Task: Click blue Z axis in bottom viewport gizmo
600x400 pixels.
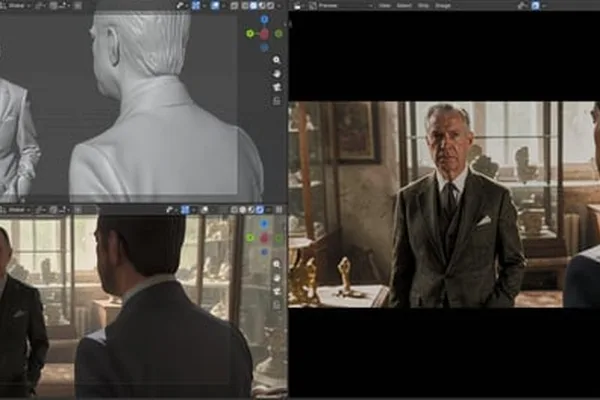Action: point(264,224)
